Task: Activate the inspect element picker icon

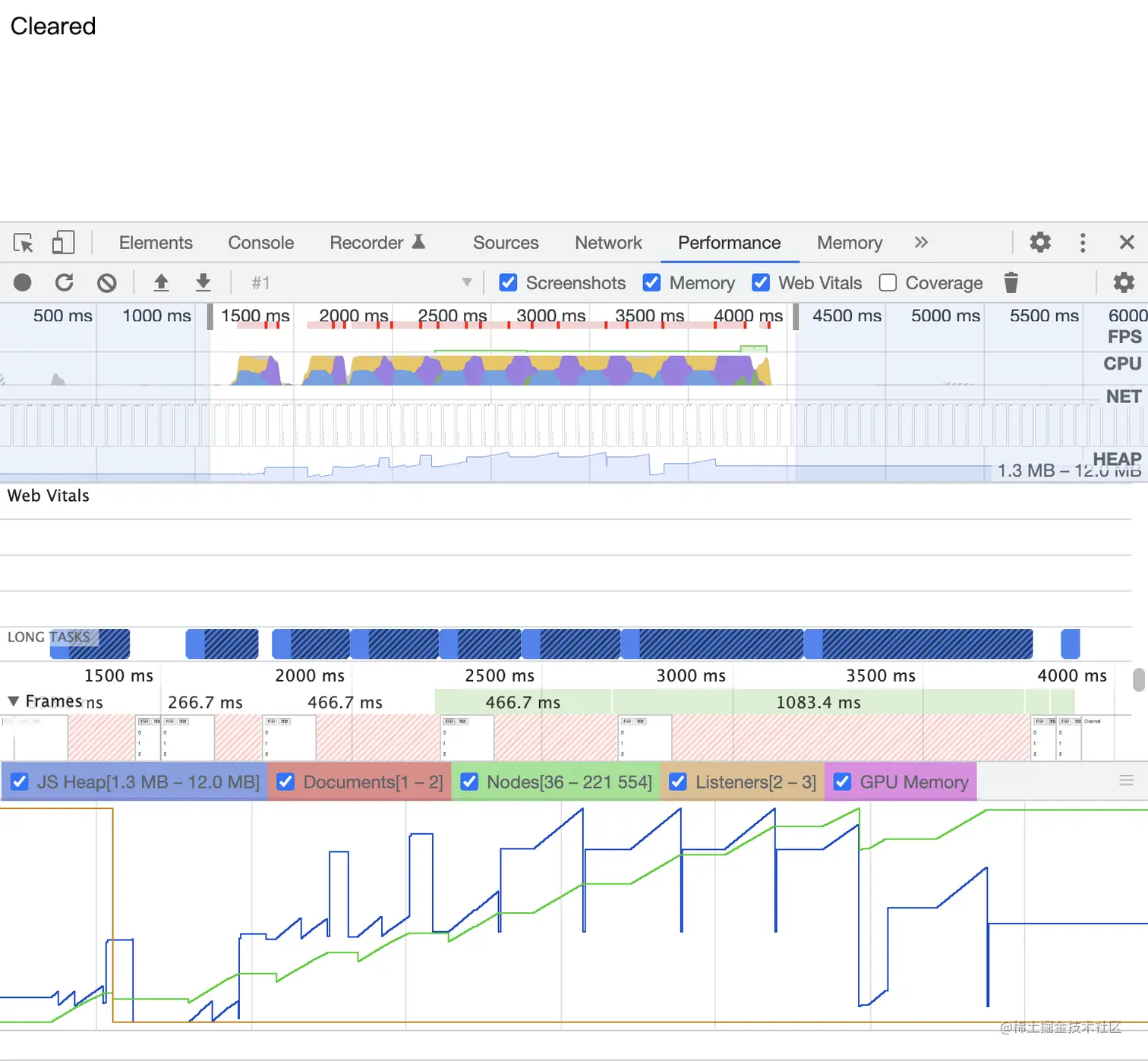Action: 24,243
